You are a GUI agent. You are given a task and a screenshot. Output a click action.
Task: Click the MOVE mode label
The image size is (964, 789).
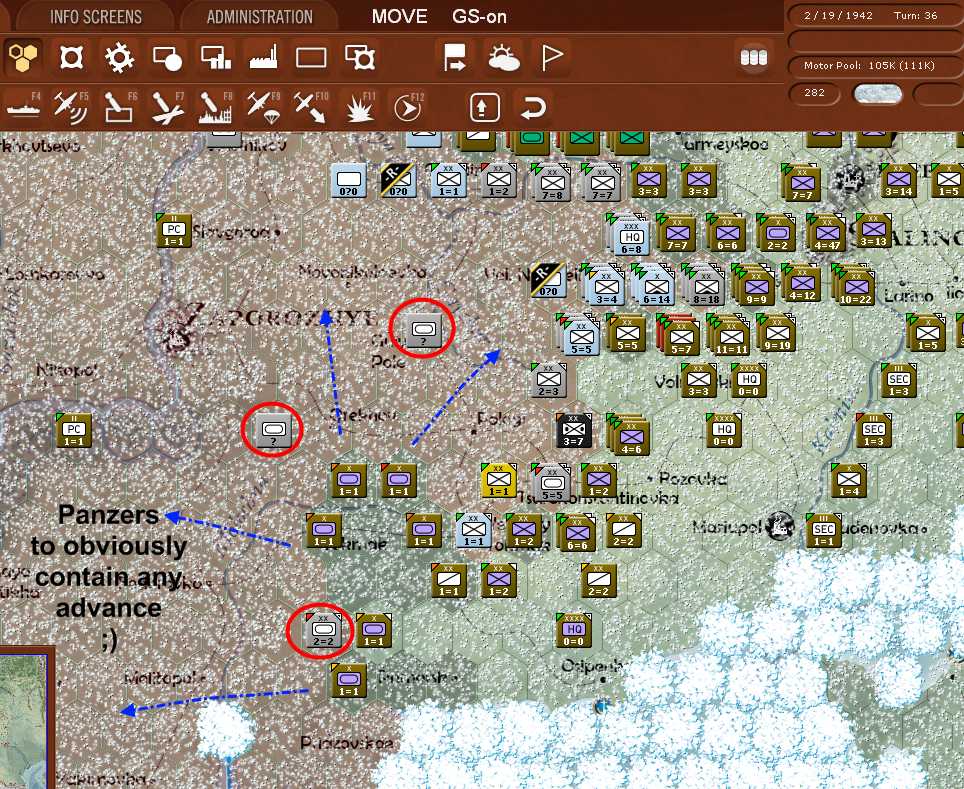[x=400, y=17]
